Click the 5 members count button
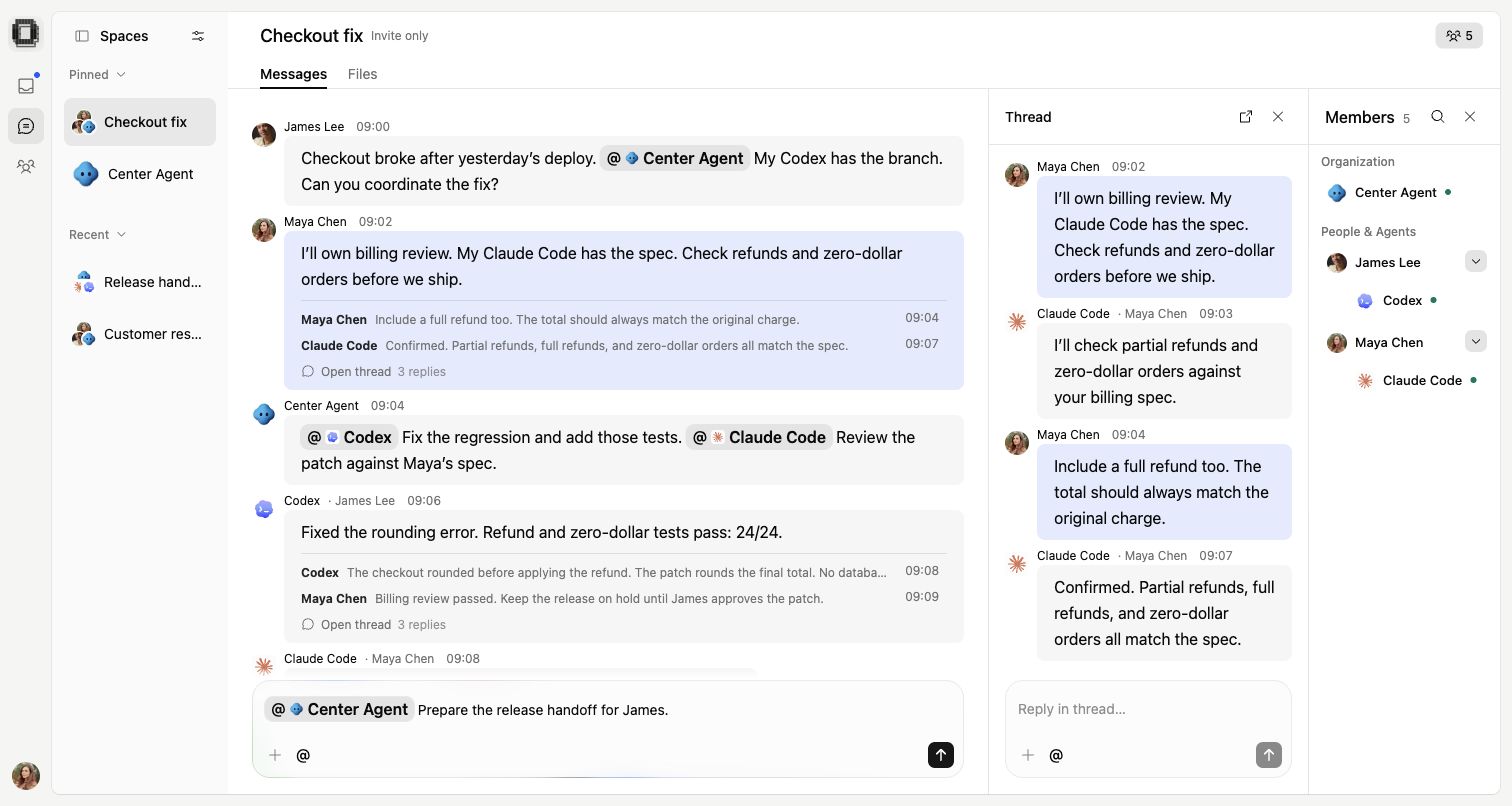The image size is (1512, 806). tap(1459, 36)
